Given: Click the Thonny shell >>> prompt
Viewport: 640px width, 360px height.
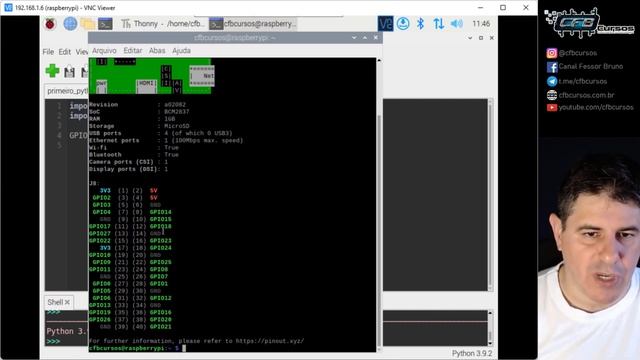Looking at the screenshot, I should (53, 341).
